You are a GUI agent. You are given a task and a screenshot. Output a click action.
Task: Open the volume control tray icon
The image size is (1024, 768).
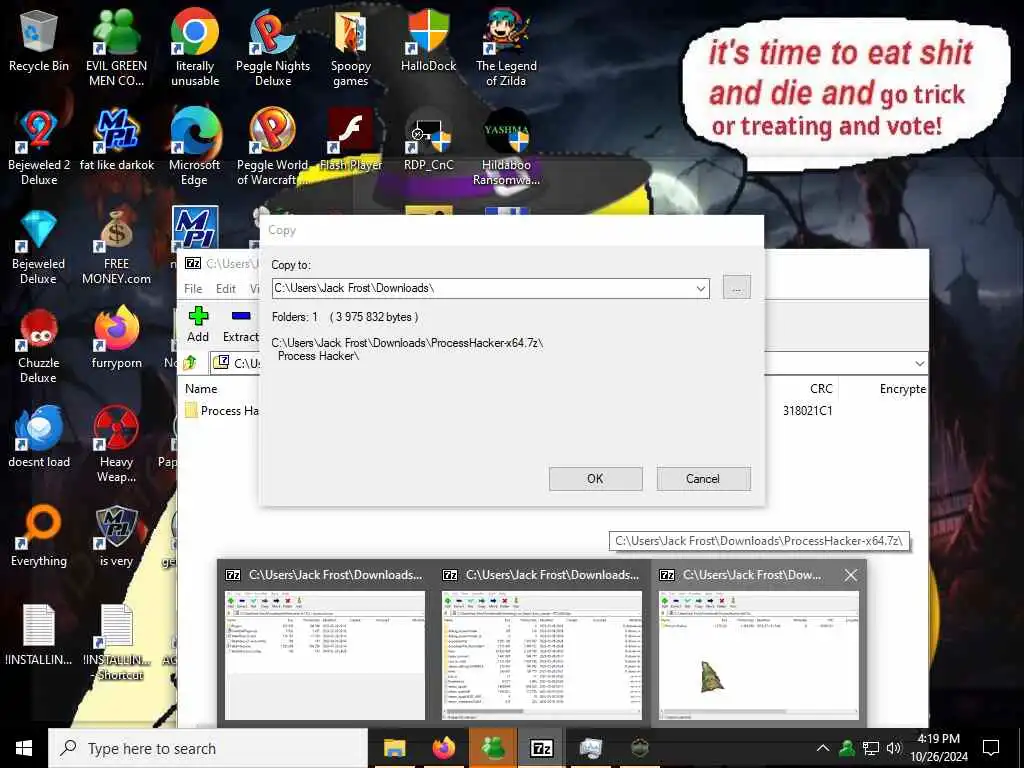coord(893,748)
